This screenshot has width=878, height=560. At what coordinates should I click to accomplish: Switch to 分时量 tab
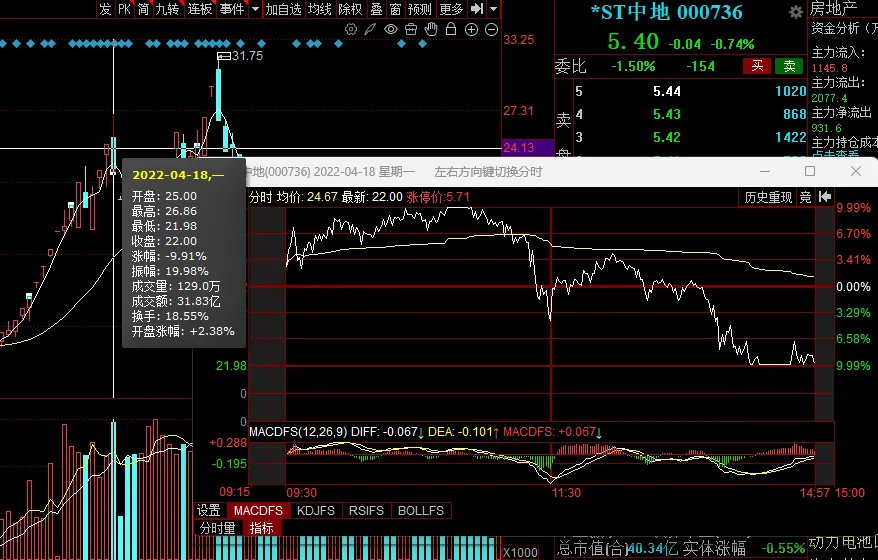[x=218, y=528]
